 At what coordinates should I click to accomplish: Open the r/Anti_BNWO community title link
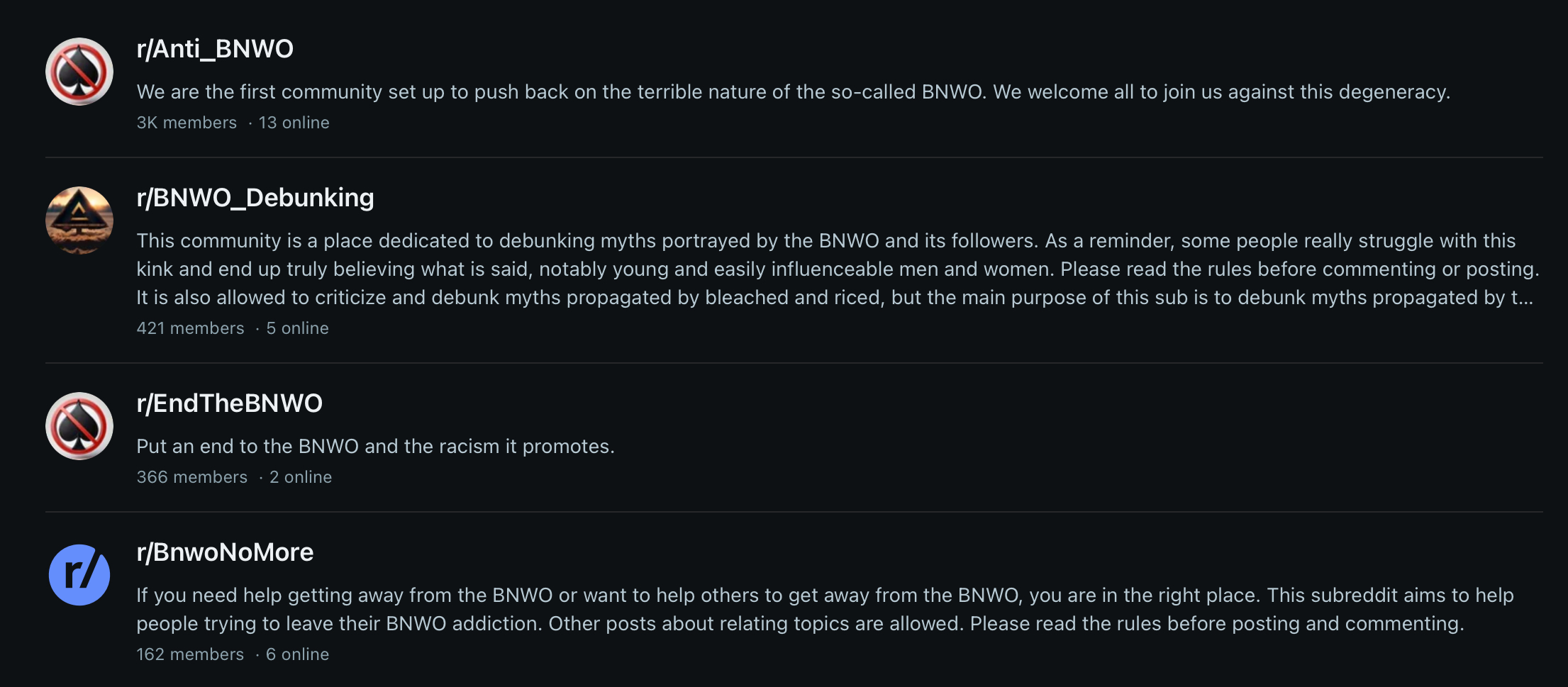click(x=215, y=49)
